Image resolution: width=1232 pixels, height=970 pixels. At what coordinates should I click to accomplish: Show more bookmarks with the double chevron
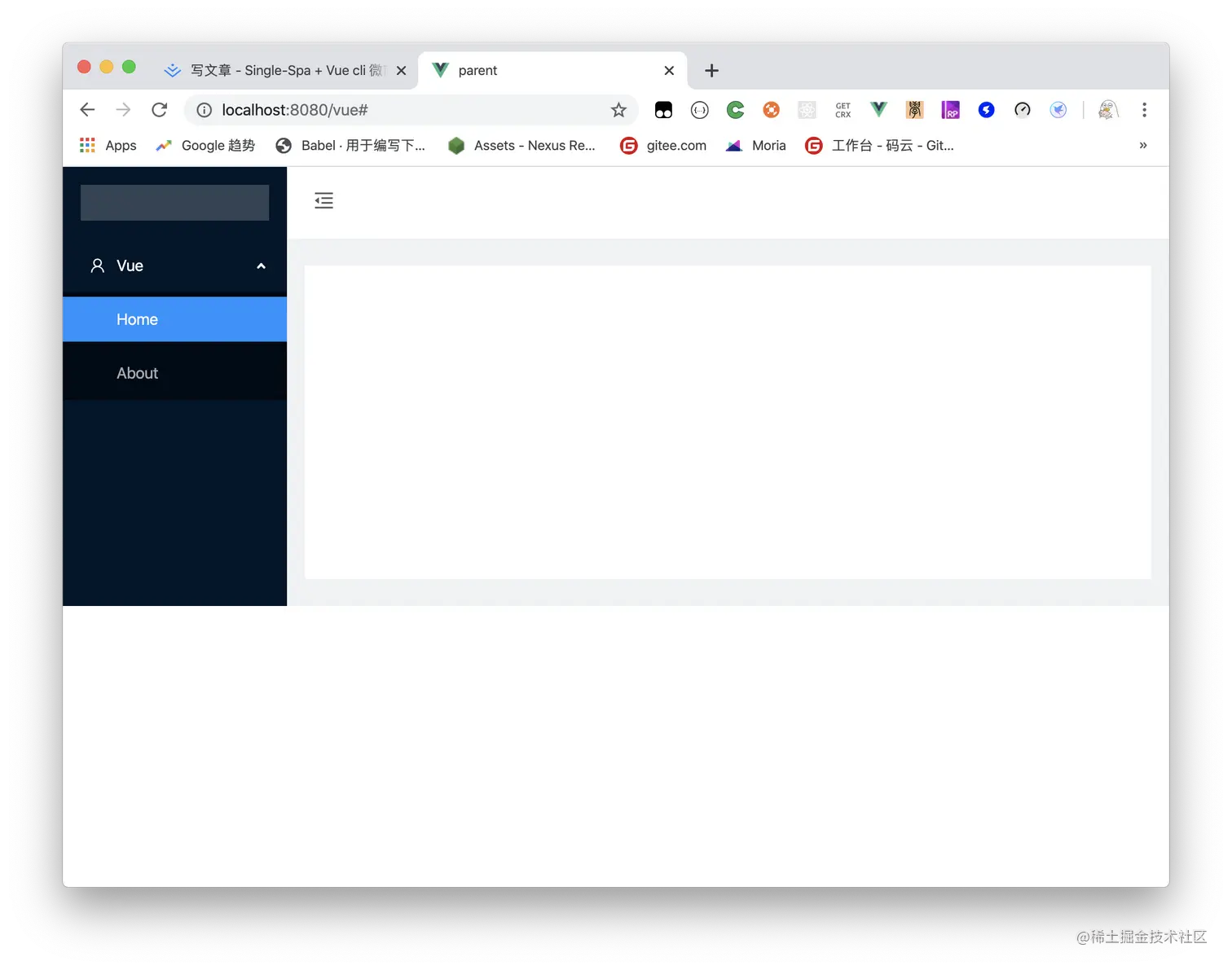pos(1143,145)
